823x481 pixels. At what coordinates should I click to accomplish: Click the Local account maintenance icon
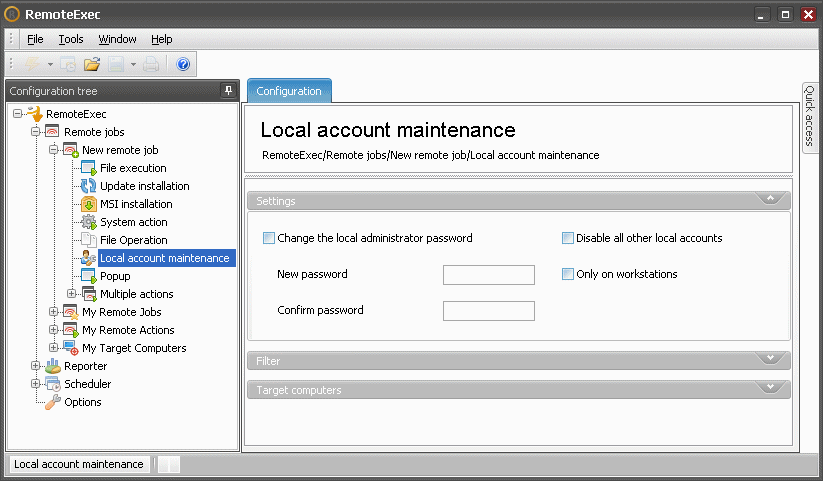click(89, 258)
